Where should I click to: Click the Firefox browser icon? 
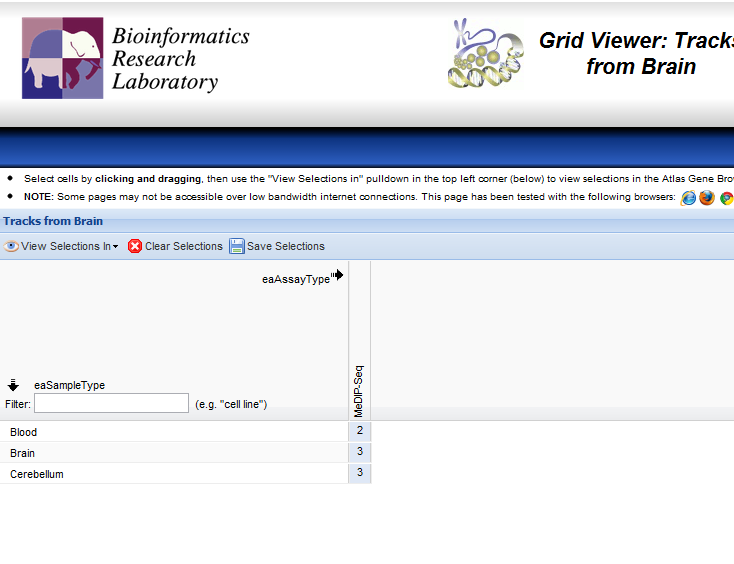coord(707,198)
